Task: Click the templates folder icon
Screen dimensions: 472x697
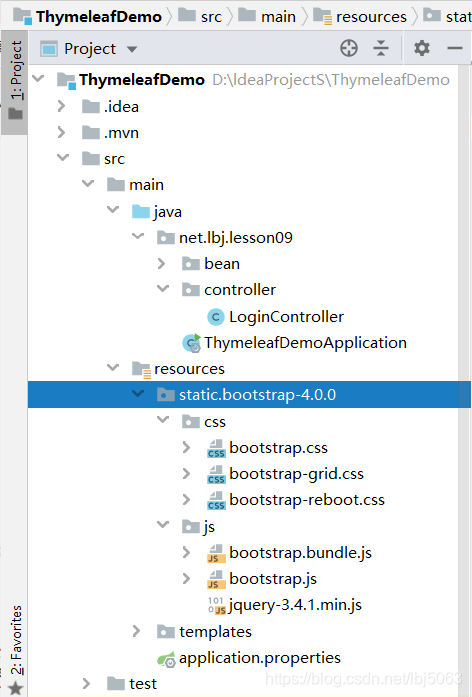Action: (x=166, y=631)
